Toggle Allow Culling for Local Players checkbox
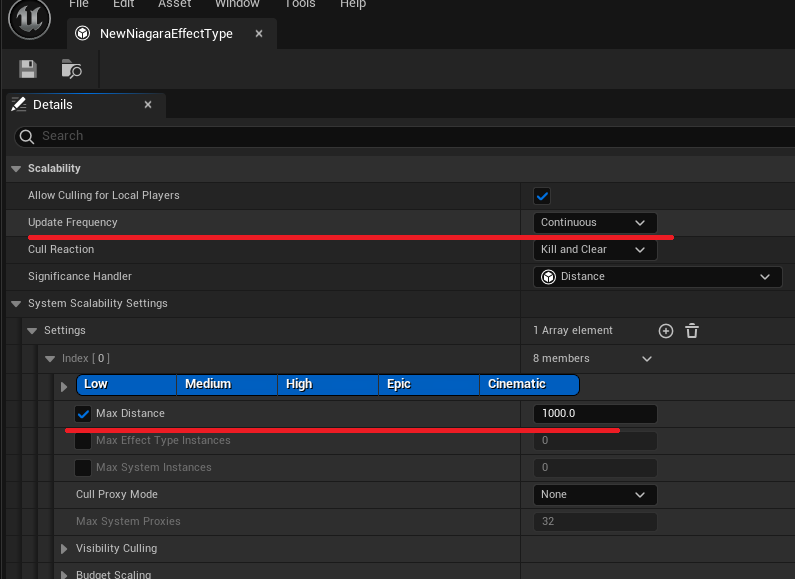Image resolution: width=795 pixels, height=579 pixels. [x=542, y=196]
